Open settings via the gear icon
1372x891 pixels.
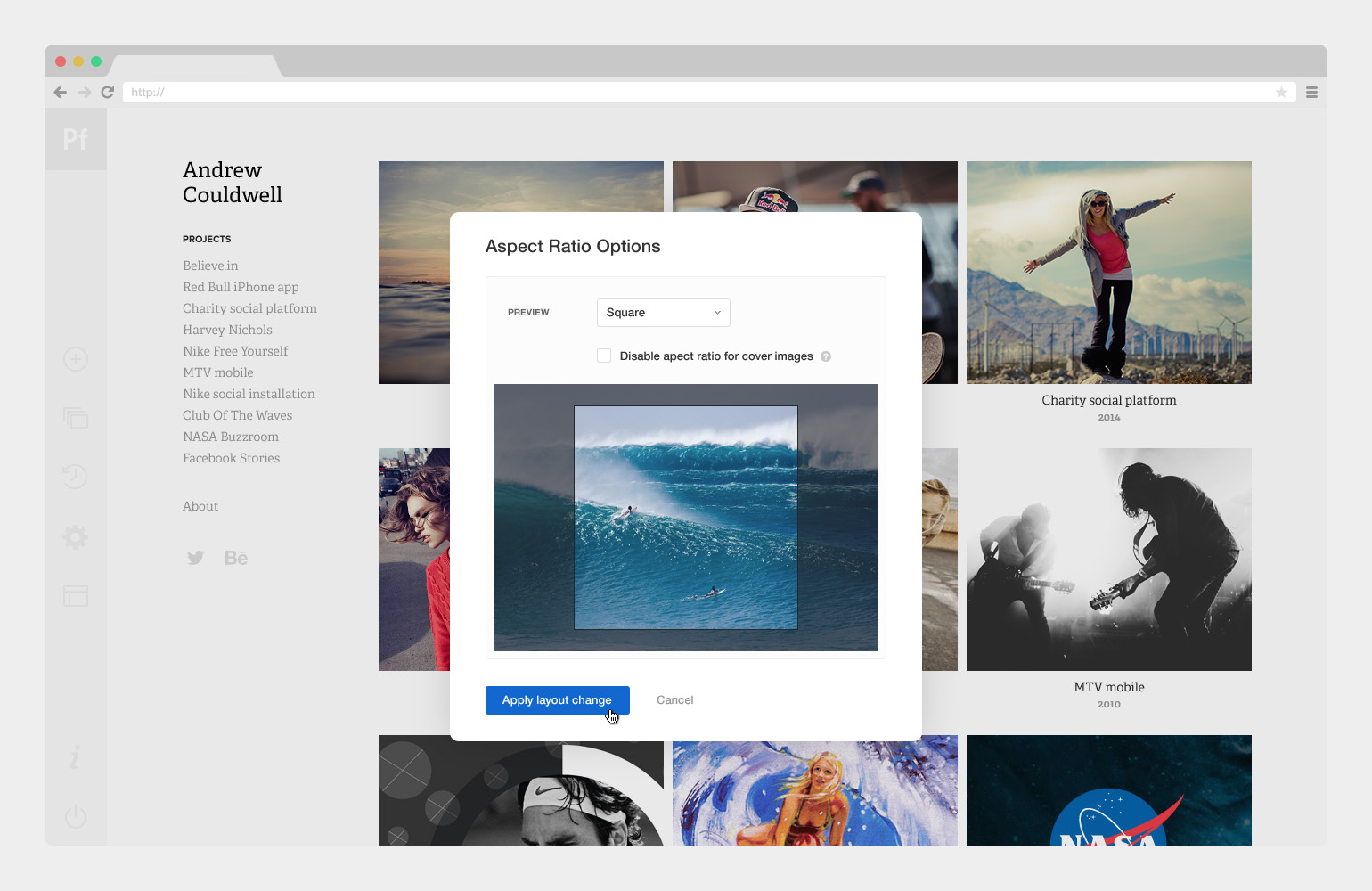tap(75, 536)
